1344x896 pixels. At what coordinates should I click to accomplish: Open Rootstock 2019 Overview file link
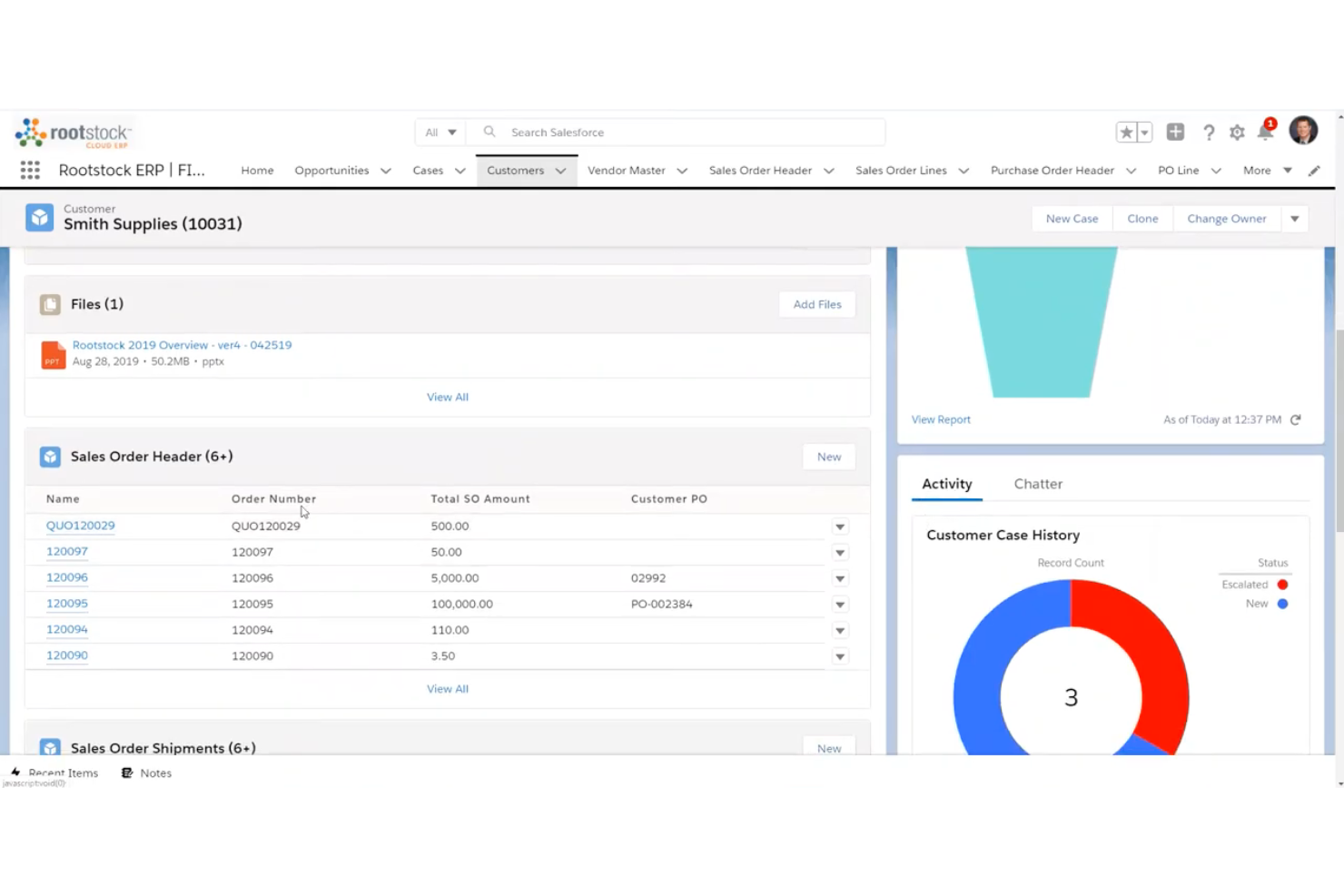point(182,345)
